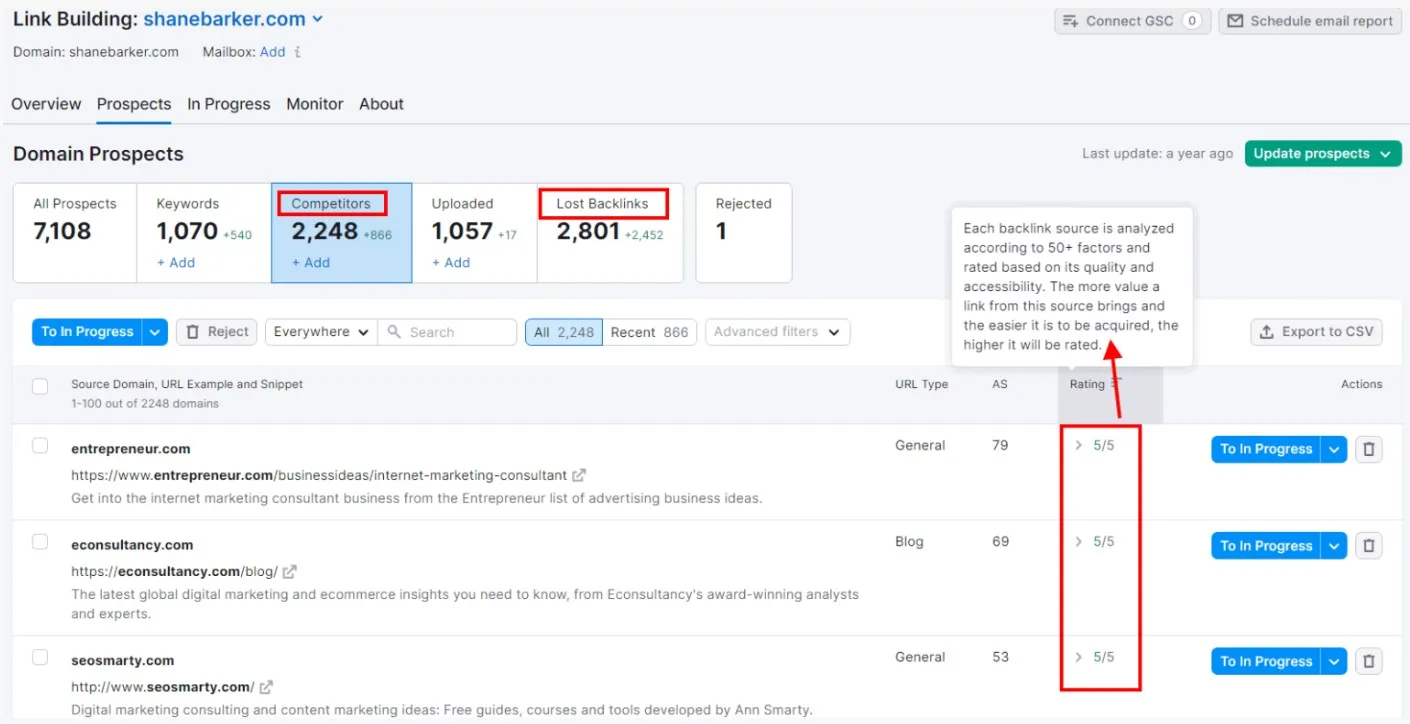Select the All Prospects card
The height and width of the screenshot is (724, 1410).
click(x=75, y=233)
